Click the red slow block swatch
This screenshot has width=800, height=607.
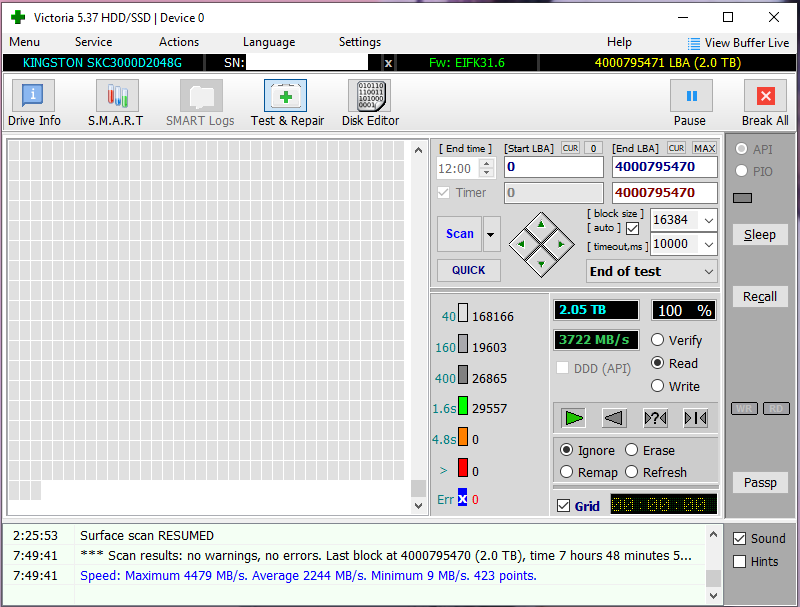(x=463, y=468)
